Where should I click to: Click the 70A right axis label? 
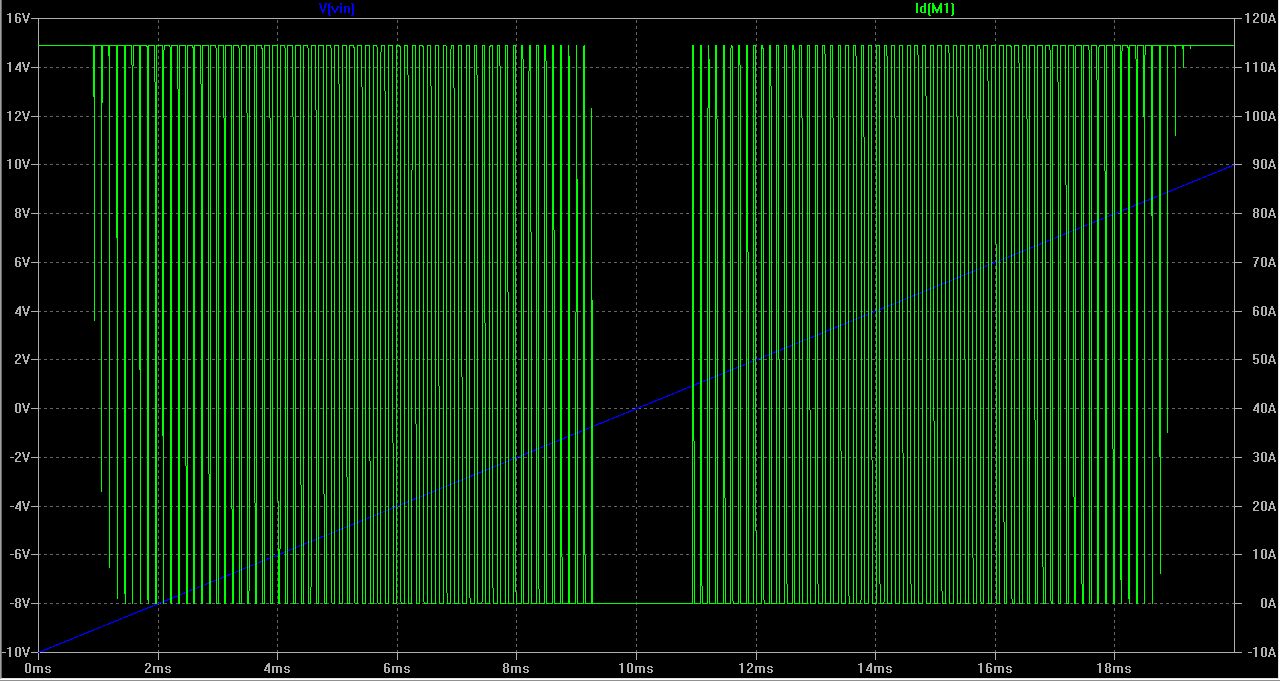pos(1264,262)
